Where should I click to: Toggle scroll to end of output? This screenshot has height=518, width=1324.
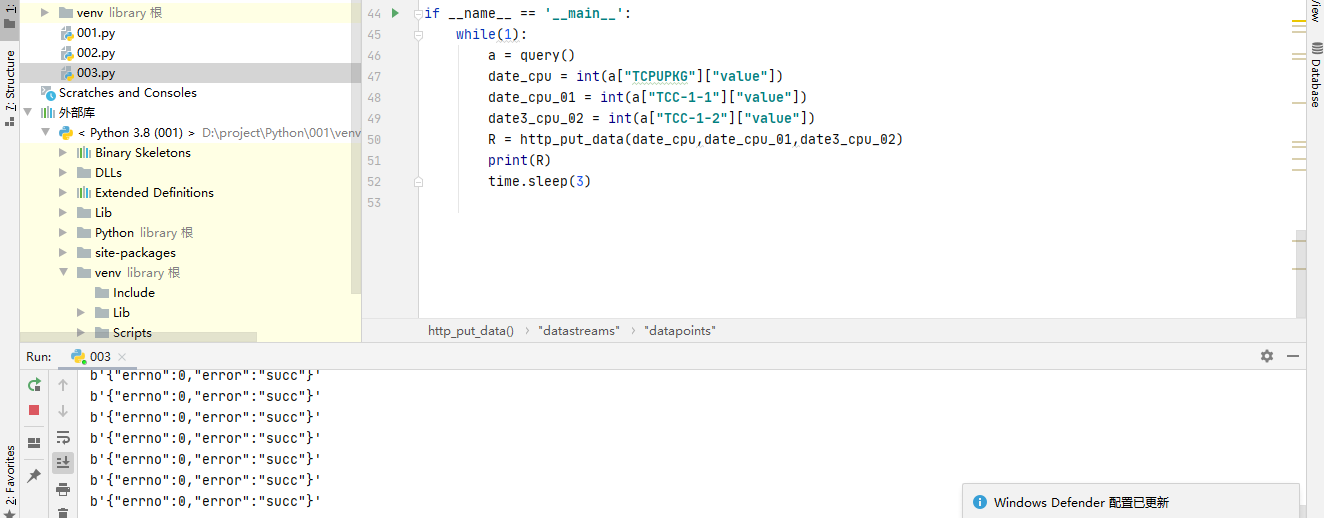coord(63,462)
